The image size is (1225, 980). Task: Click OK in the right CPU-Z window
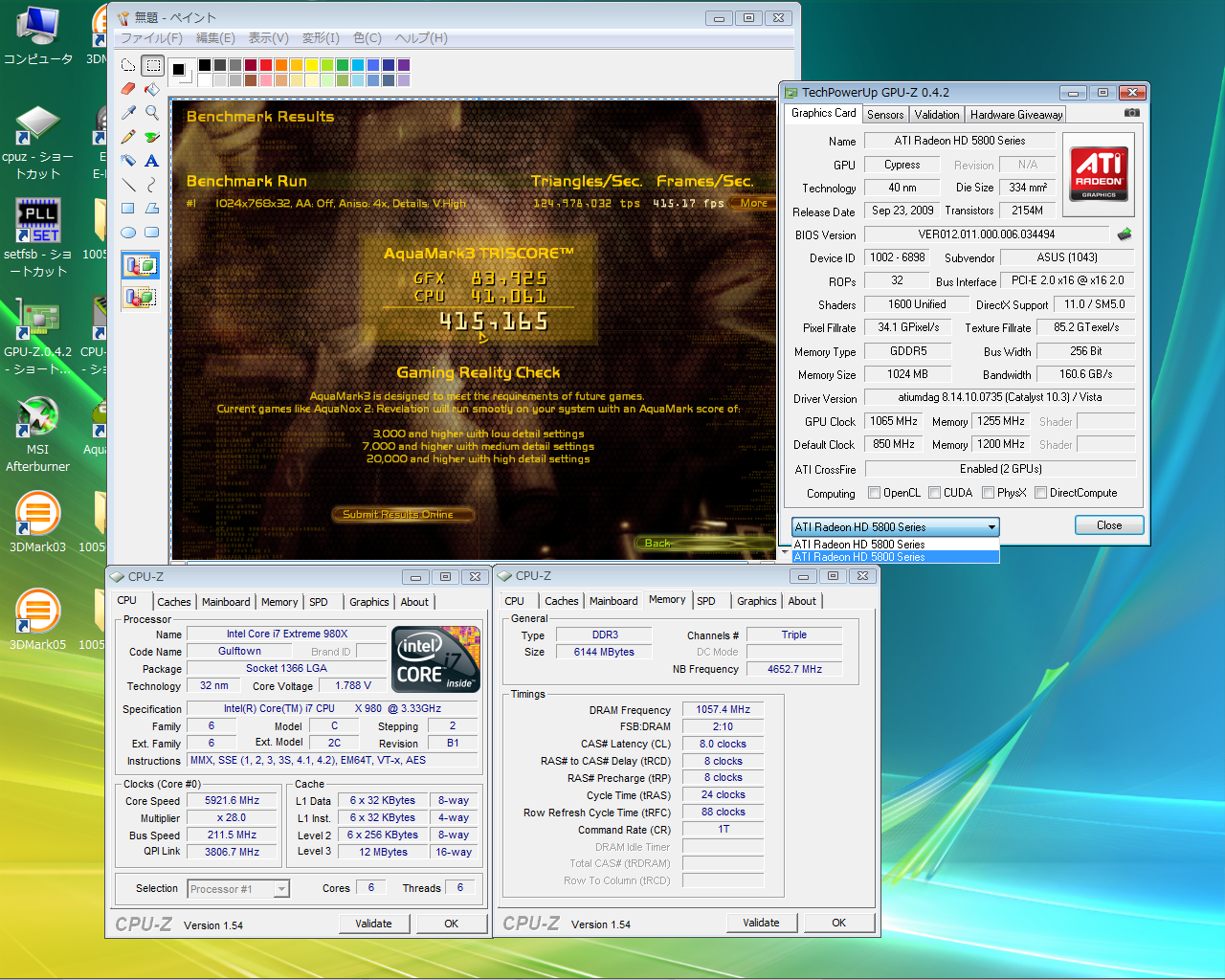pyautogui.click(x=838, y=923)
